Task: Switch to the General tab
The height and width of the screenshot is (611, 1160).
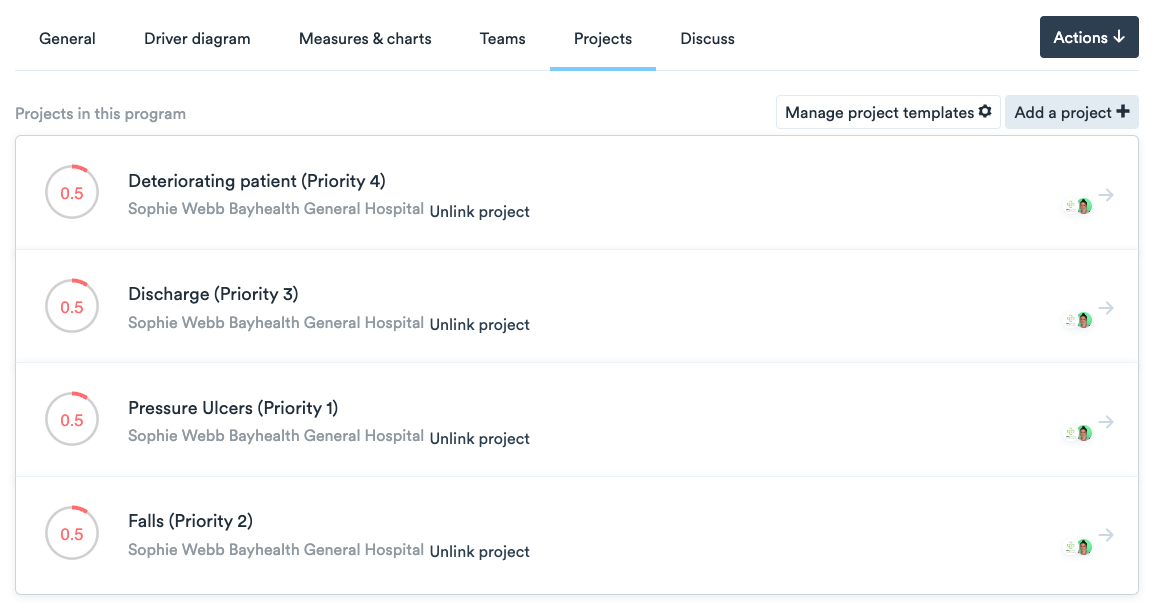Action: point(67,38)
